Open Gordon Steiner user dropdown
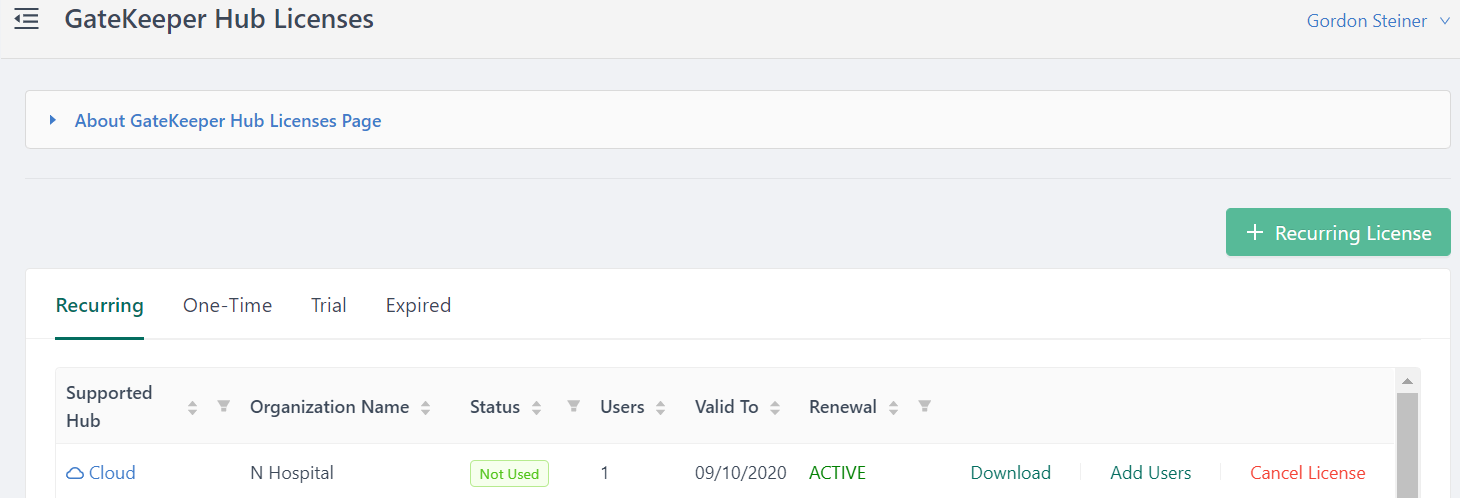The height and width of the screenshot is (498, 1460). click(x=1377, y=21)
